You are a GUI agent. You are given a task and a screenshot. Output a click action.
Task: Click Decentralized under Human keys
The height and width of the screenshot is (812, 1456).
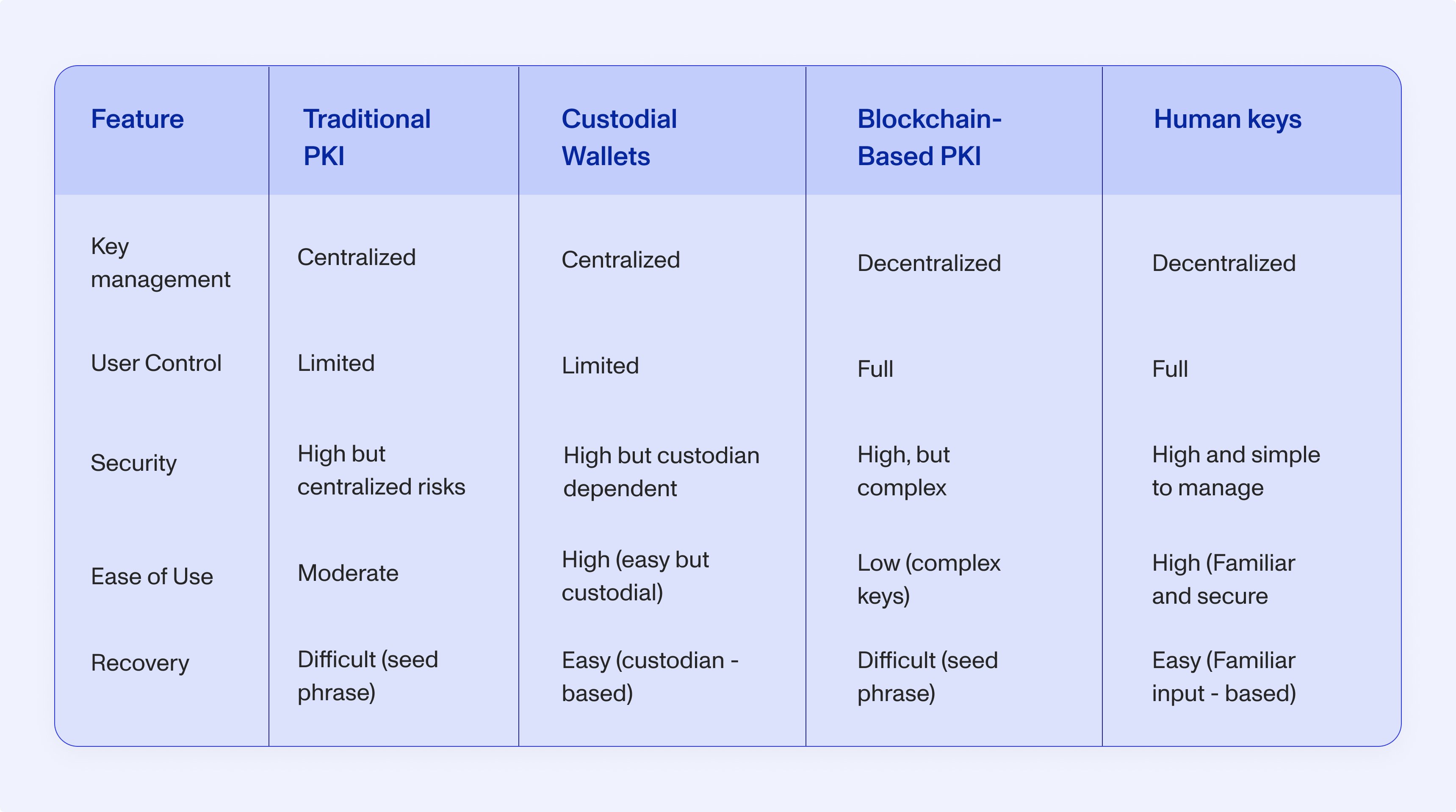pos(1223,263)
